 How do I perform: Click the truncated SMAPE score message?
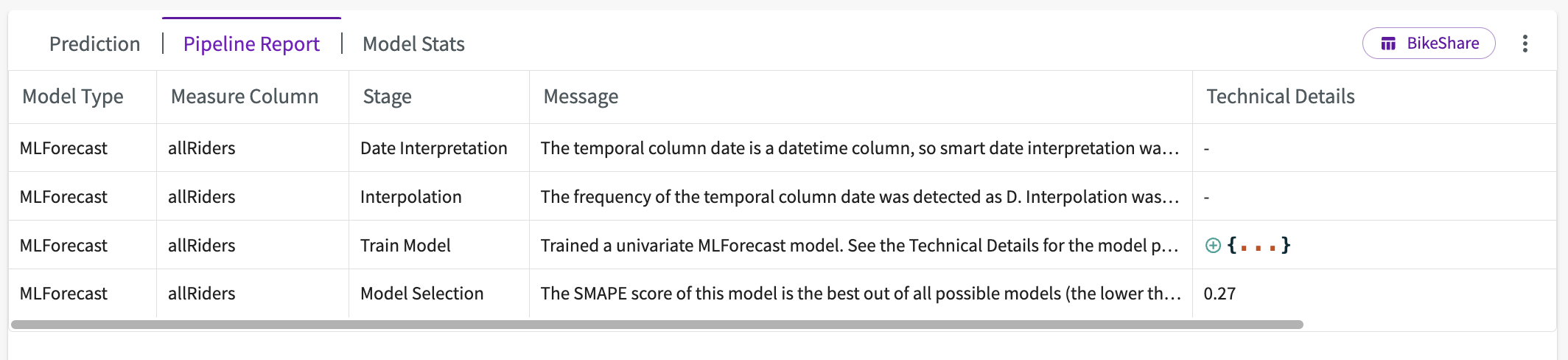tap(861, 294)
